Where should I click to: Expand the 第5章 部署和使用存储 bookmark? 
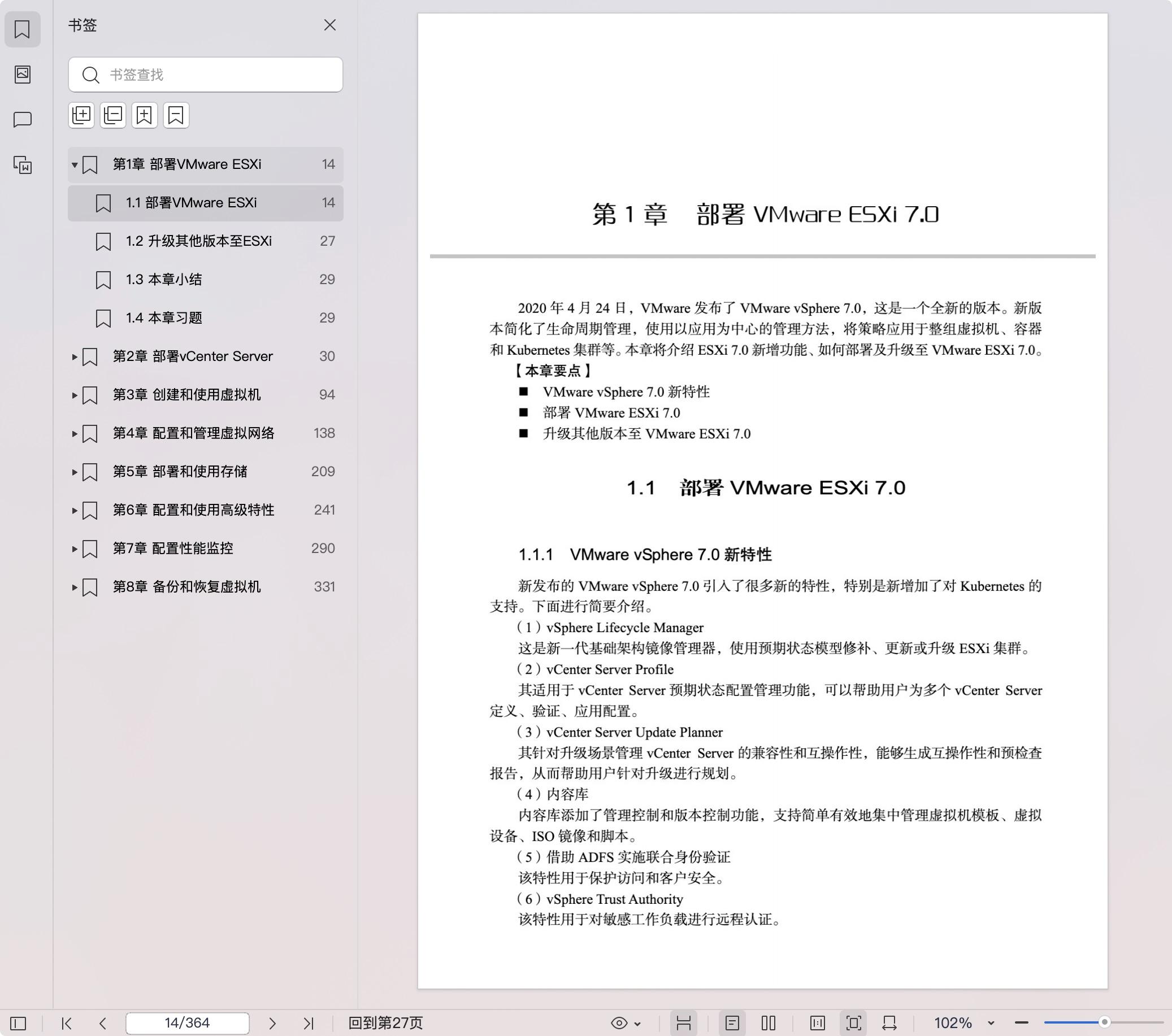point(75,472)
